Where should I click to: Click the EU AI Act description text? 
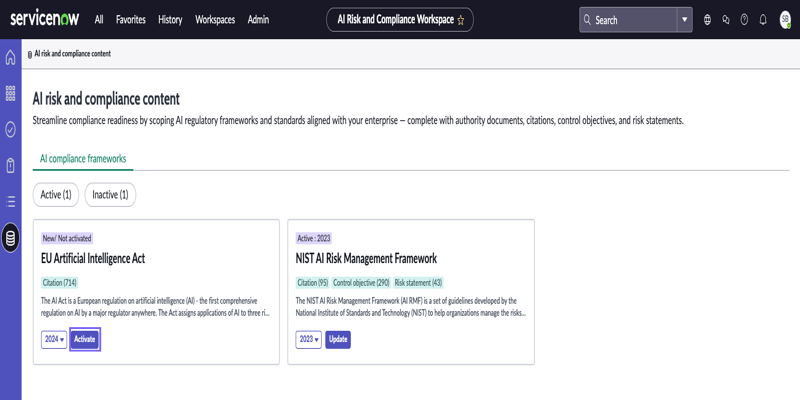pyautogui.click(x=155, y=307)
